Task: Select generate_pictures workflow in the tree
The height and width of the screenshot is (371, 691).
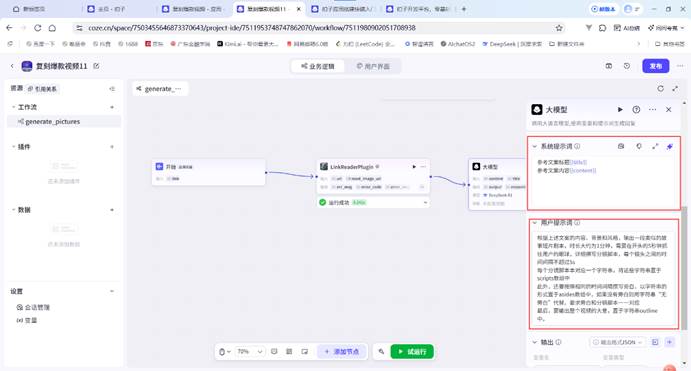Action: (x=64, y=121)
